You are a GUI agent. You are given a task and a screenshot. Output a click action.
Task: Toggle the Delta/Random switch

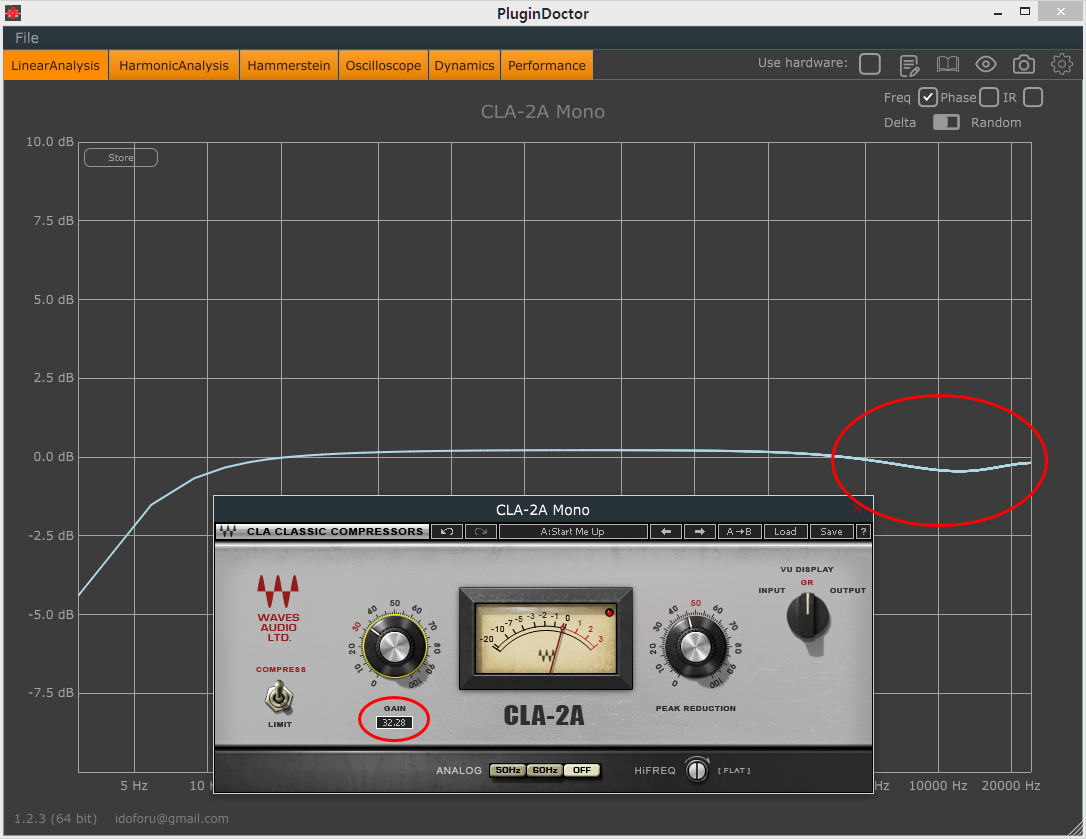point(946,122)
